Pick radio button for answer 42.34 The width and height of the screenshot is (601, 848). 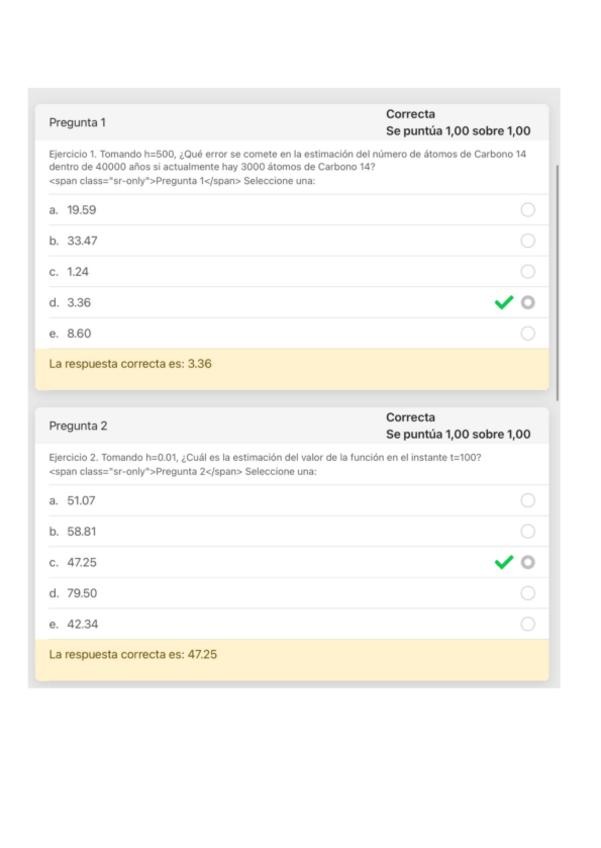coord(528,624)
